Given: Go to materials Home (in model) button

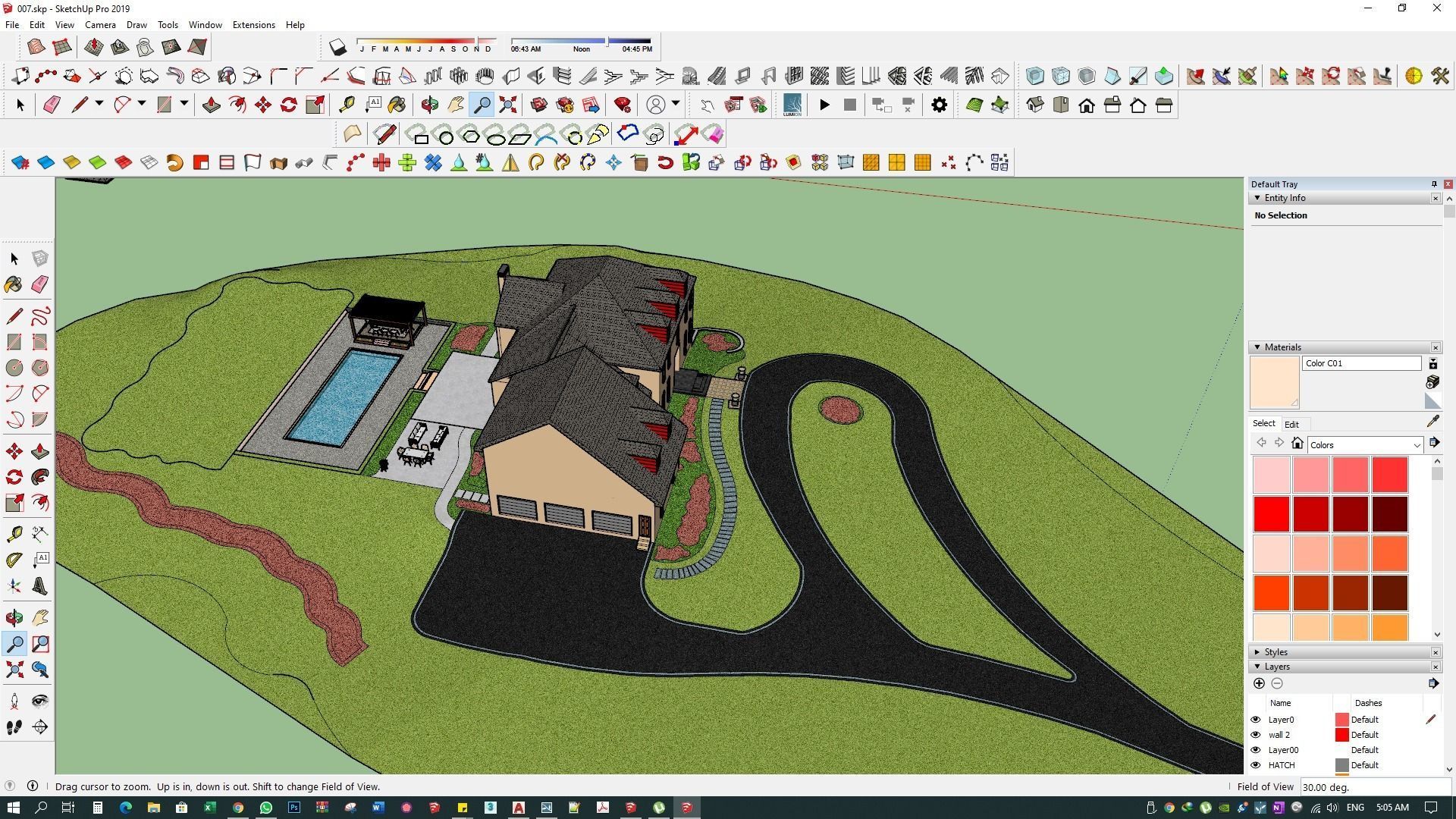Looking at the screenshot, I should pos(1298,444).
